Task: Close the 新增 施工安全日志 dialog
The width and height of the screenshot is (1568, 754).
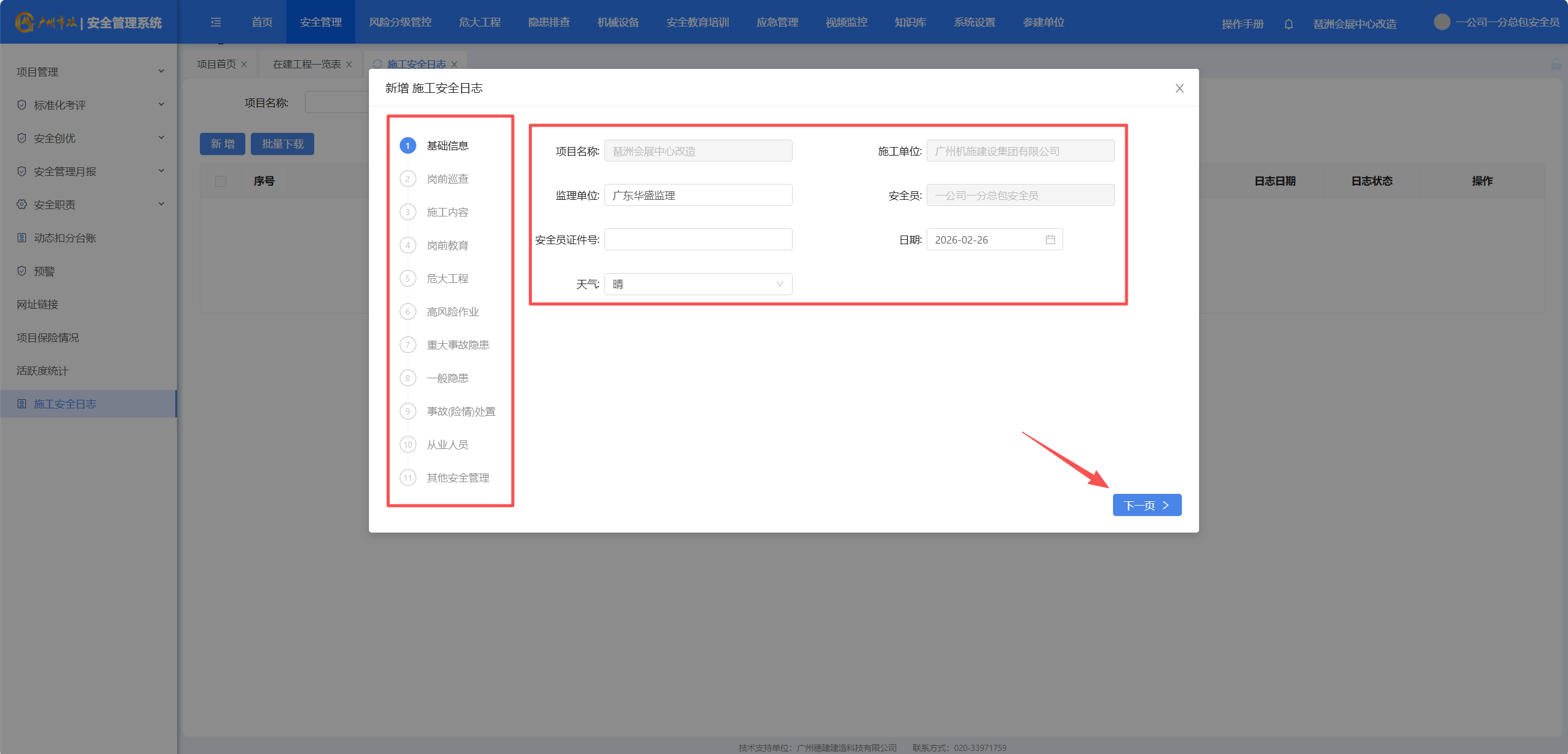Action: (x=1179, y=89)
